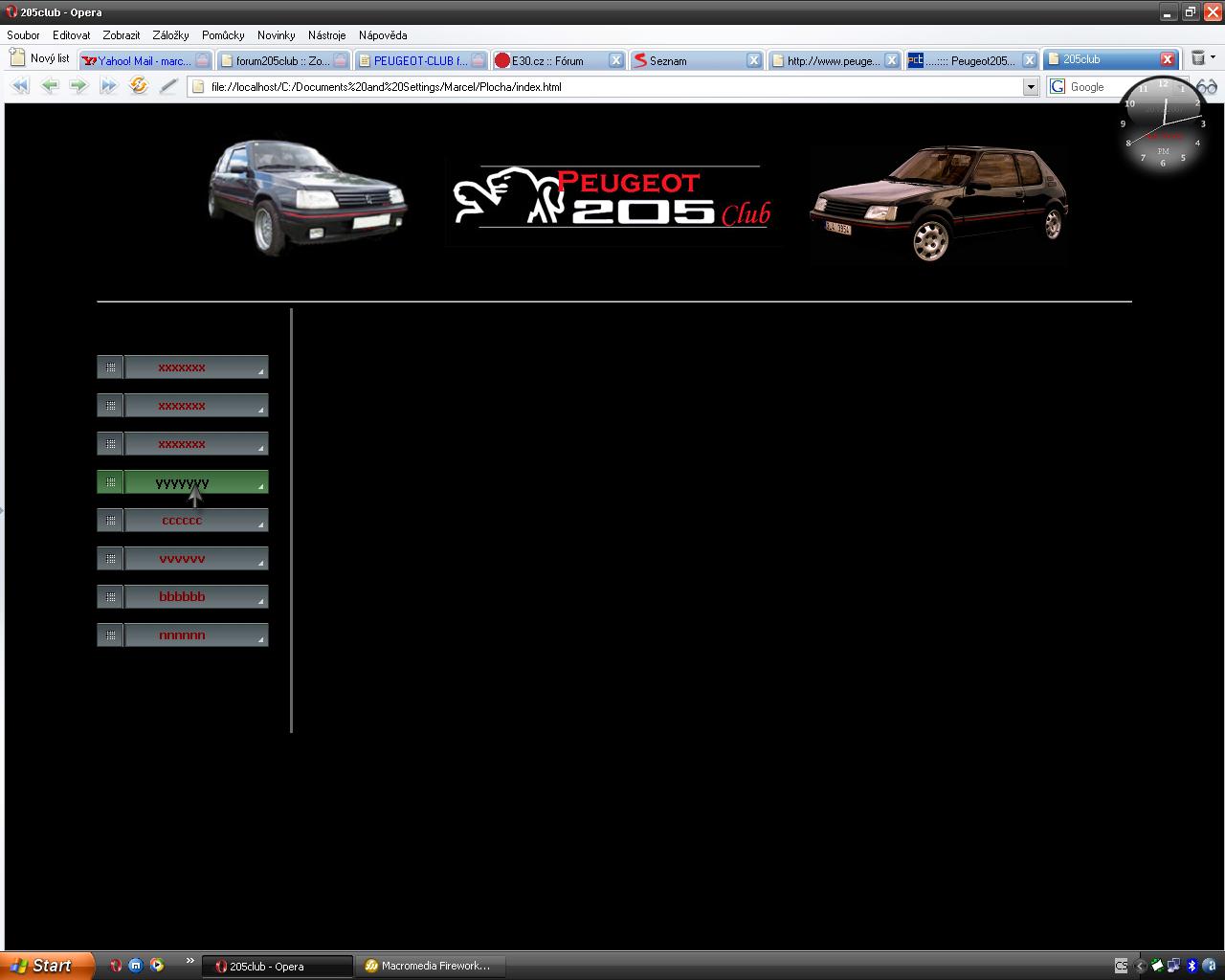The image size is (1225, 980).
Task: Reload the page with the orange refresh icon
Action: (x=139, y=86)
